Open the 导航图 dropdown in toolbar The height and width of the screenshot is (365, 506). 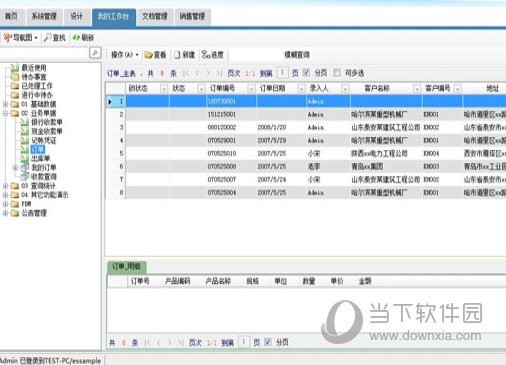tap(21, 38)
